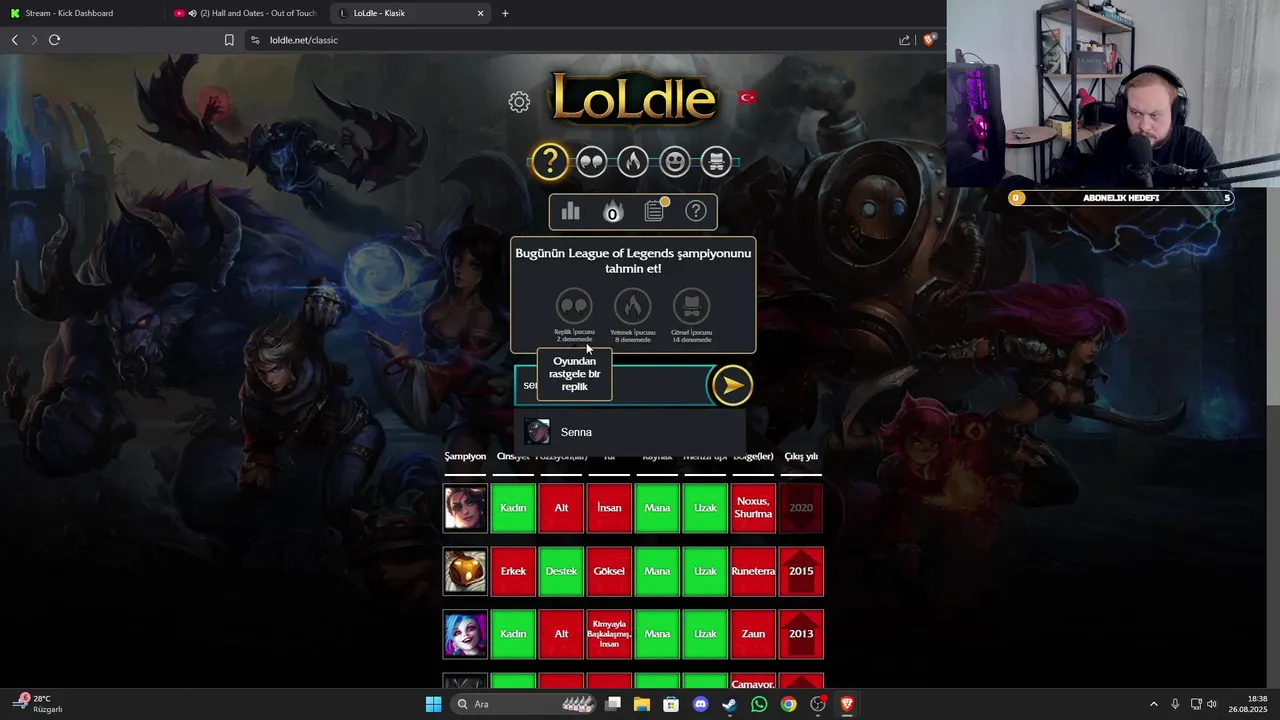
Task: Click the Zaun region cell
Action: [x=753, y=634]
